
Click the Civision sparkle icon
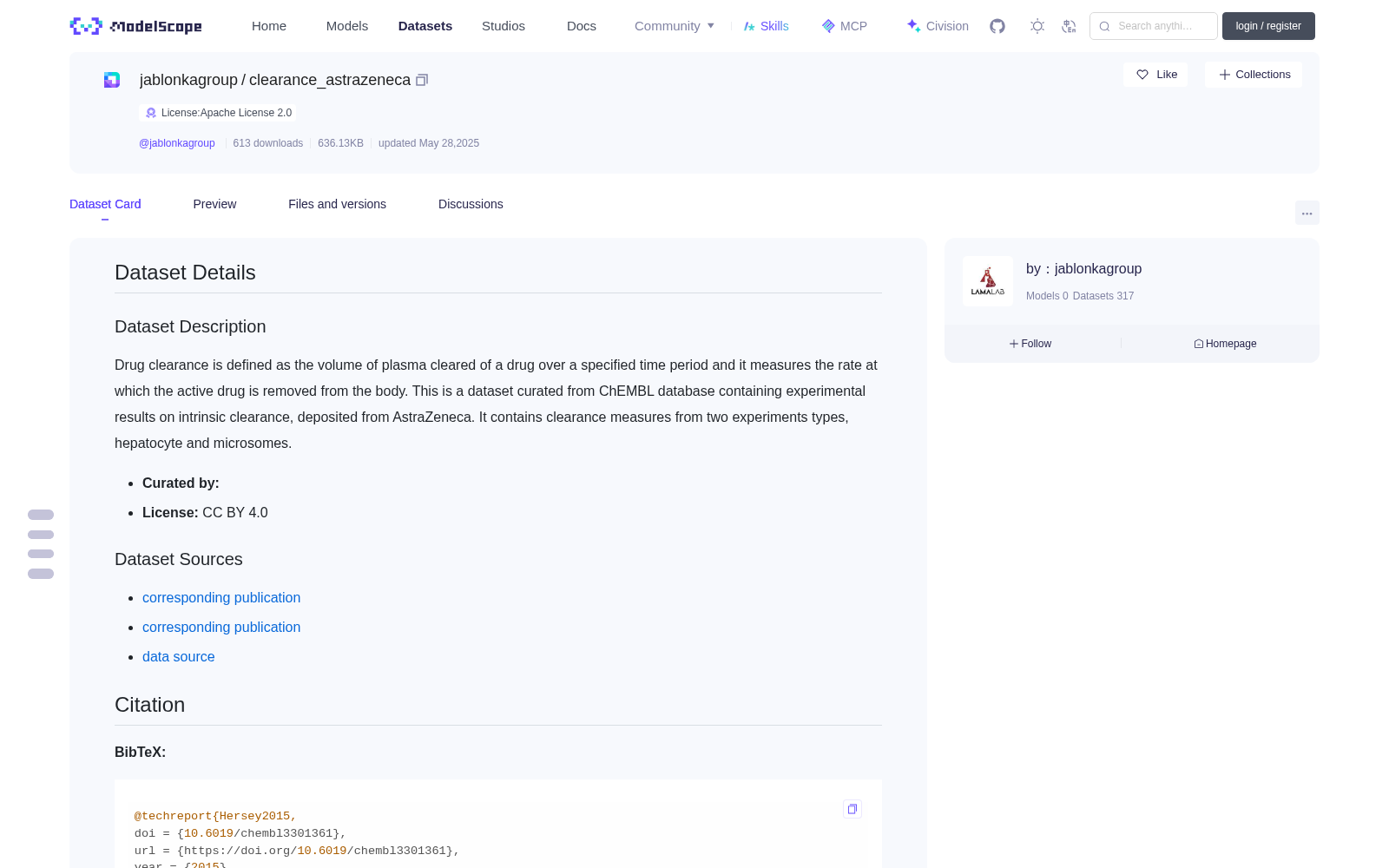[x=913, y=26]
